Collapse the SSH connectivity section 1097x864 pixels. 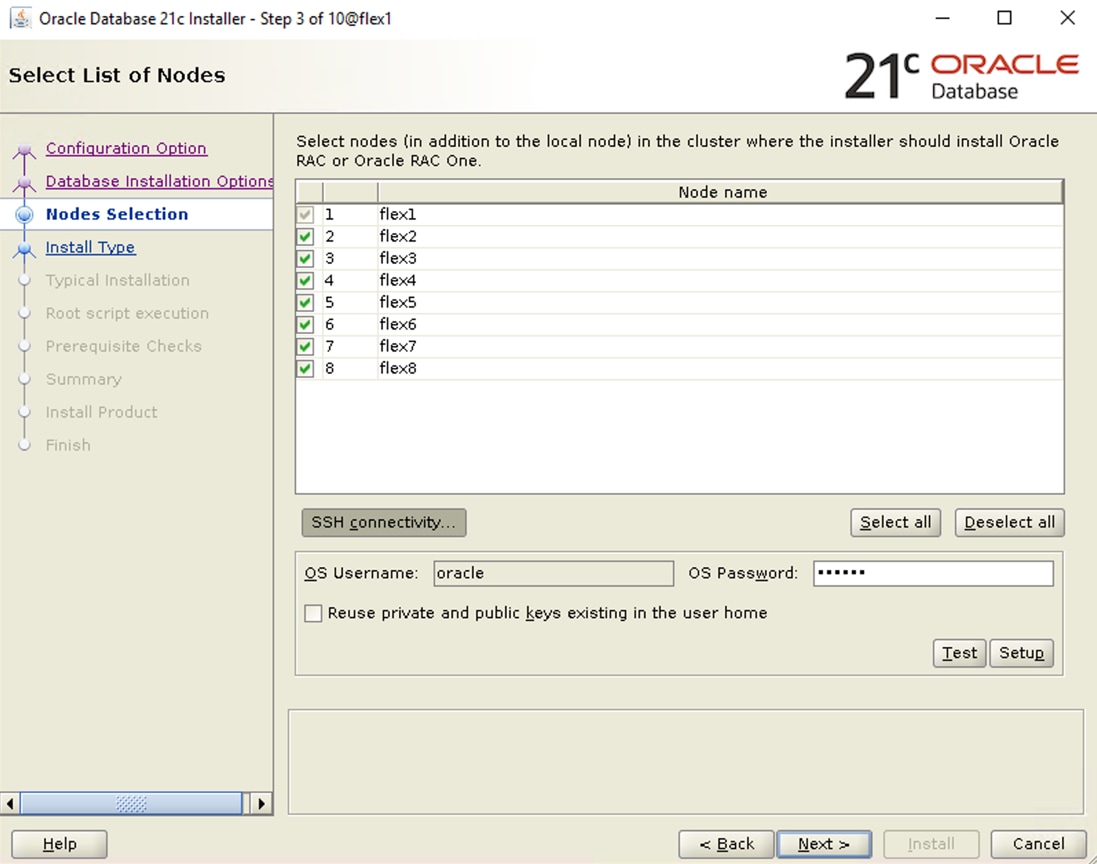(383, 523)
